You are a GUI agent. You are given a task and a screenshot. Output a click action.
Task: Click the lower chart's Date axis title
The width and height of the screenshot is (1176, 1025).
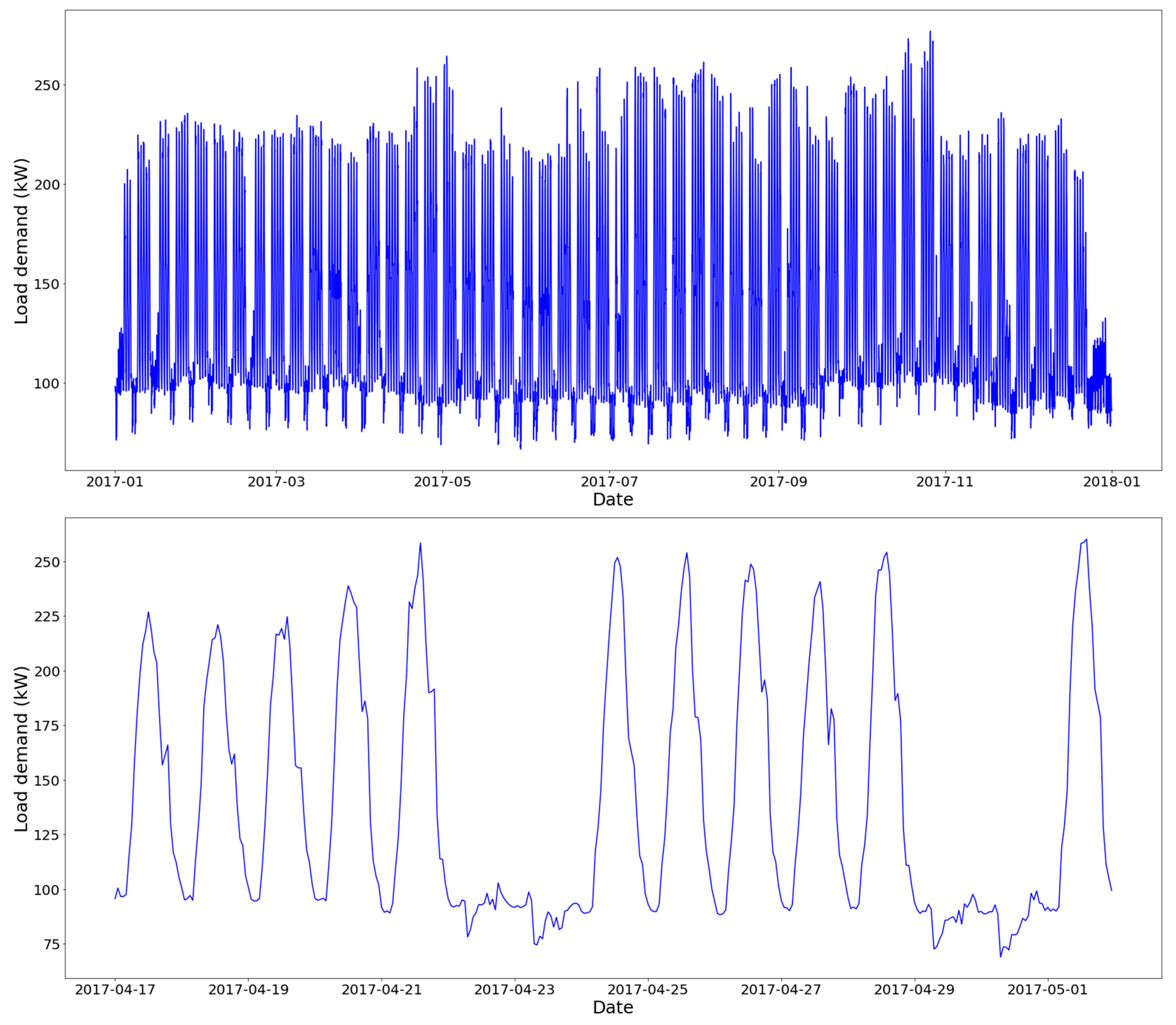612,1007
